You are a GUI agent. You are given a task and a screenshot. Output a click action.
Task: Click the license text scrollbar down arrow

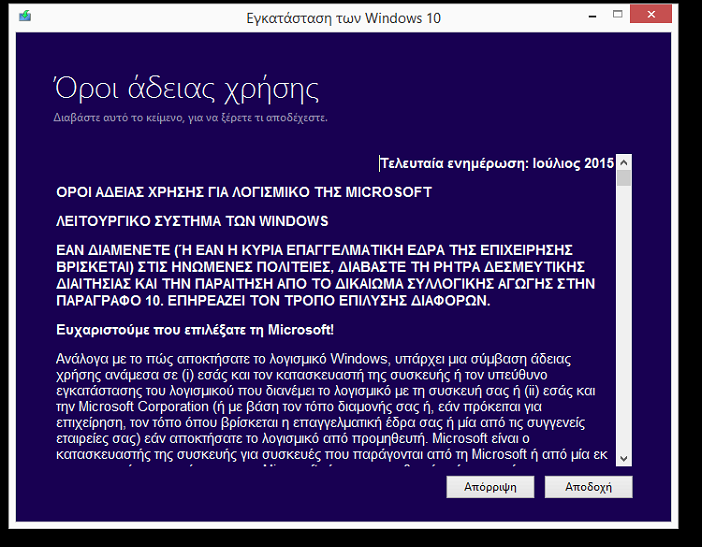click(x=624, y=458)
